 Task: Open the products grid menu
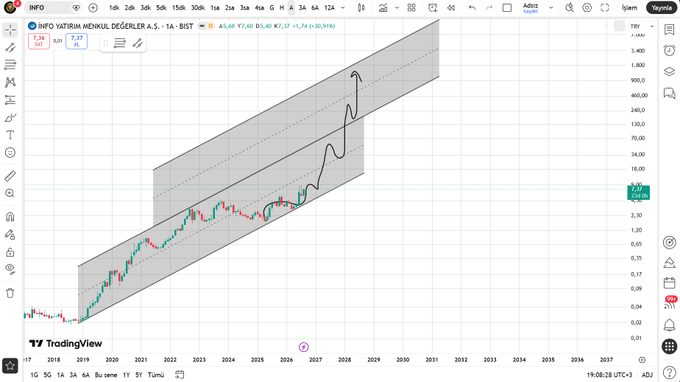669,346
